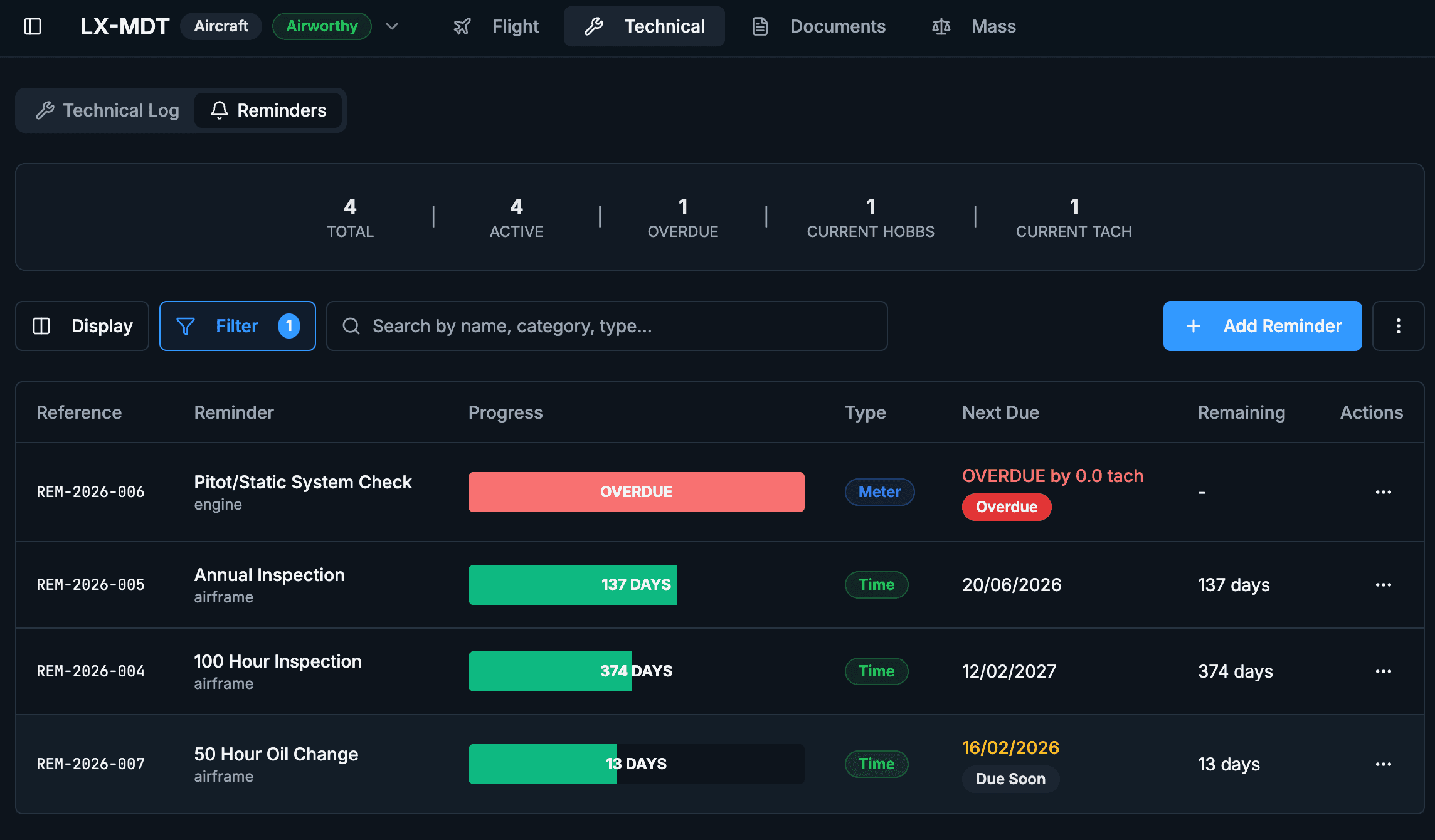The height and width of the screenshot is (840, 1435).
Task: Open the vertical kebab menu beside Add Reminder
Action: [1398, 326]
